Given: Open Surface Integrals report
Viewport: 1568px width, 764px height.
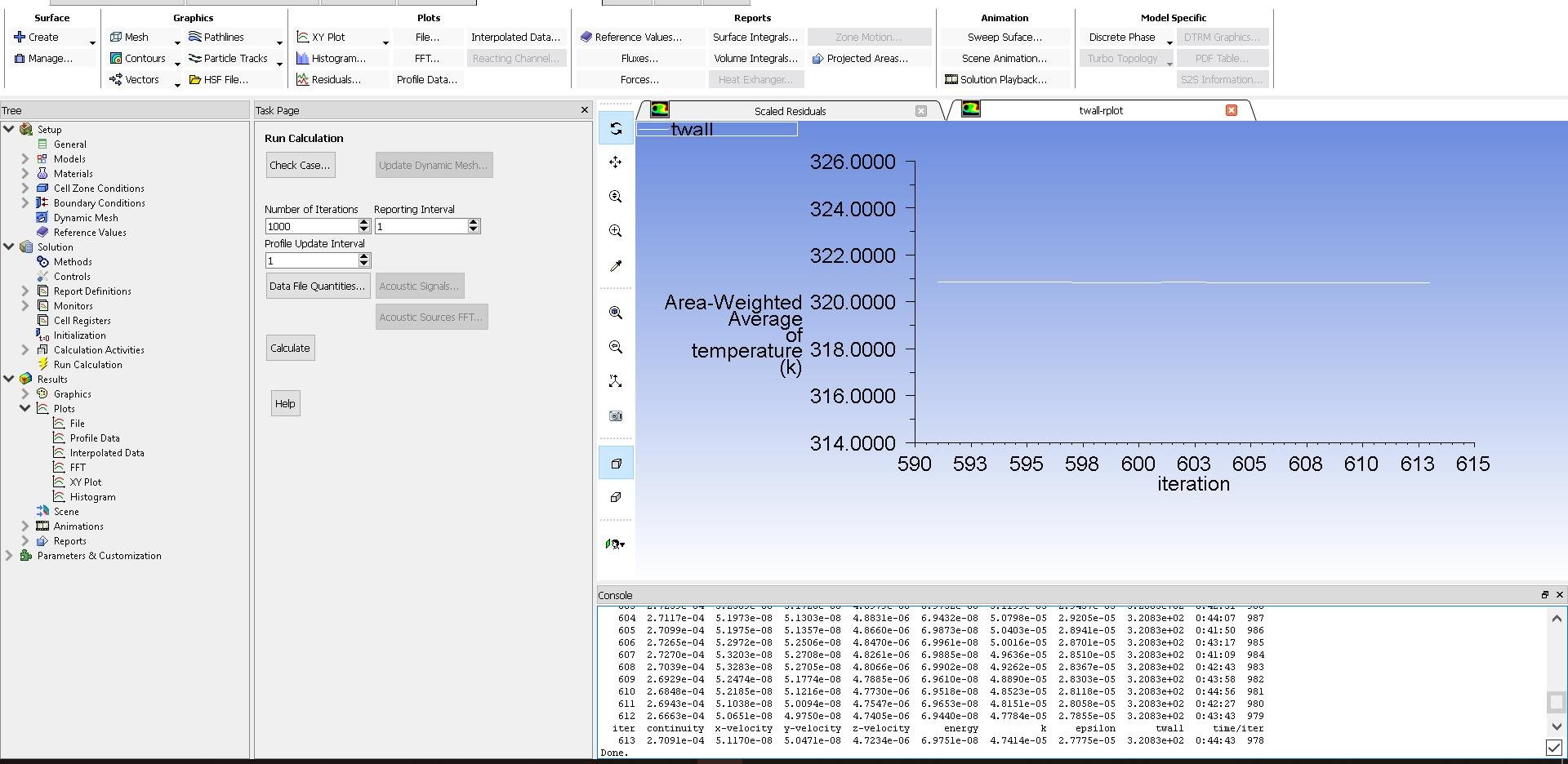Looking at the screenshot, I should [x=755, y=37].
